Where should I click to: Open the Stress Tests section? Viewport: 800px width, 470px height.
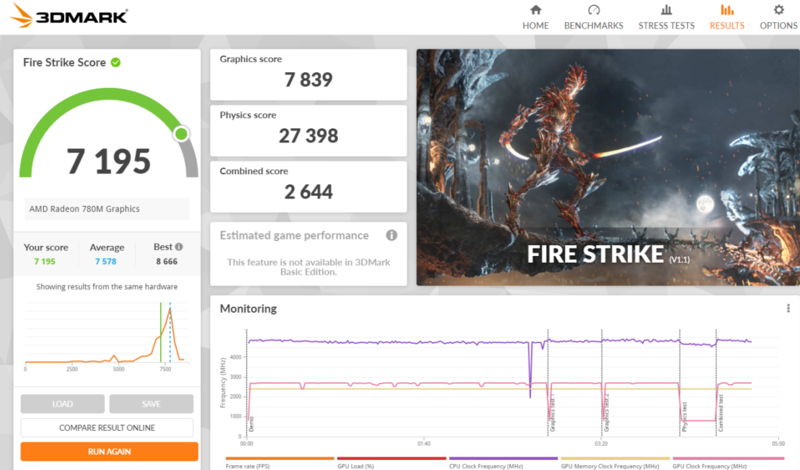666,17
